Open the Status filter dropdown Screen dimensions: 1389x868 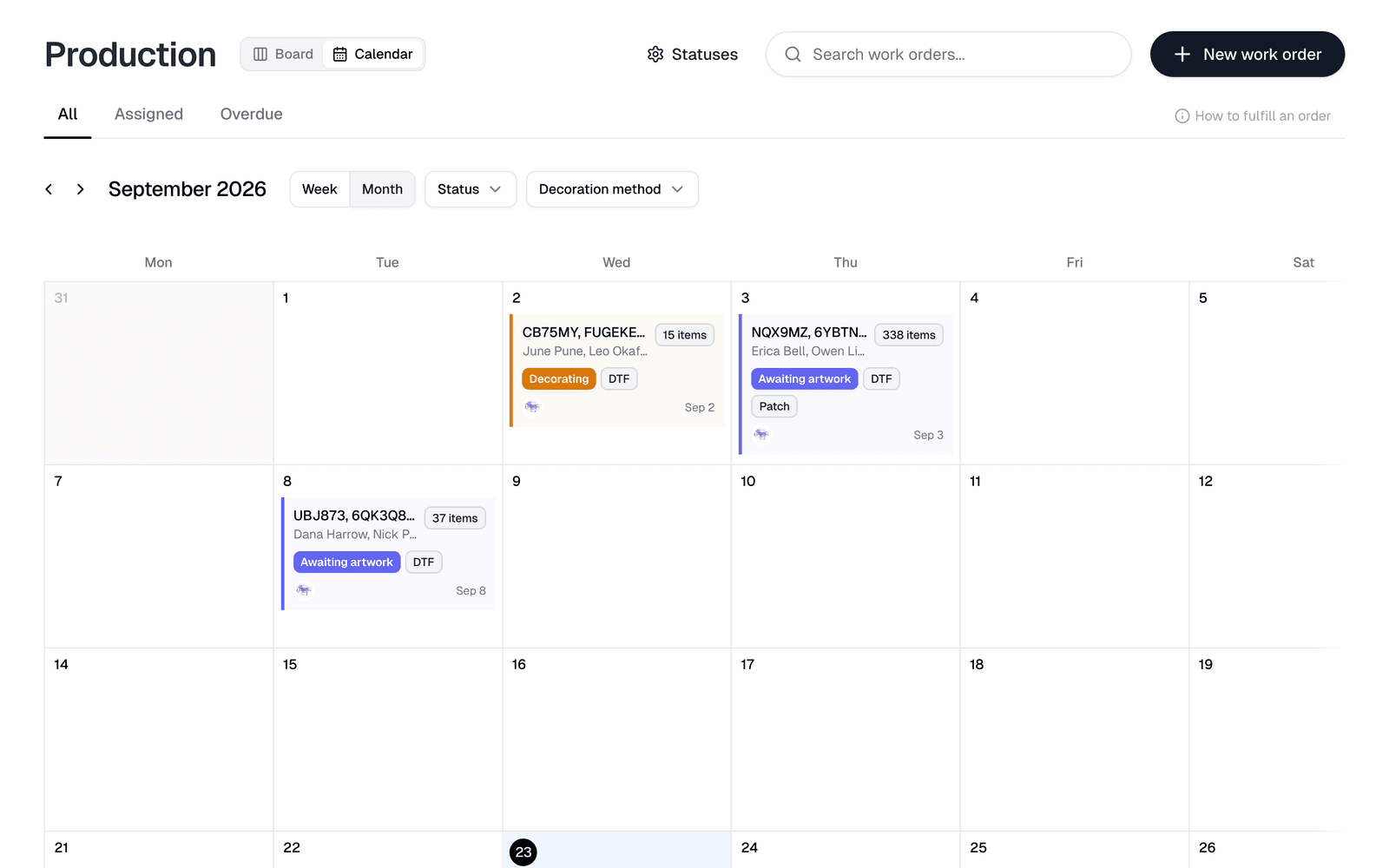point(471,189)
